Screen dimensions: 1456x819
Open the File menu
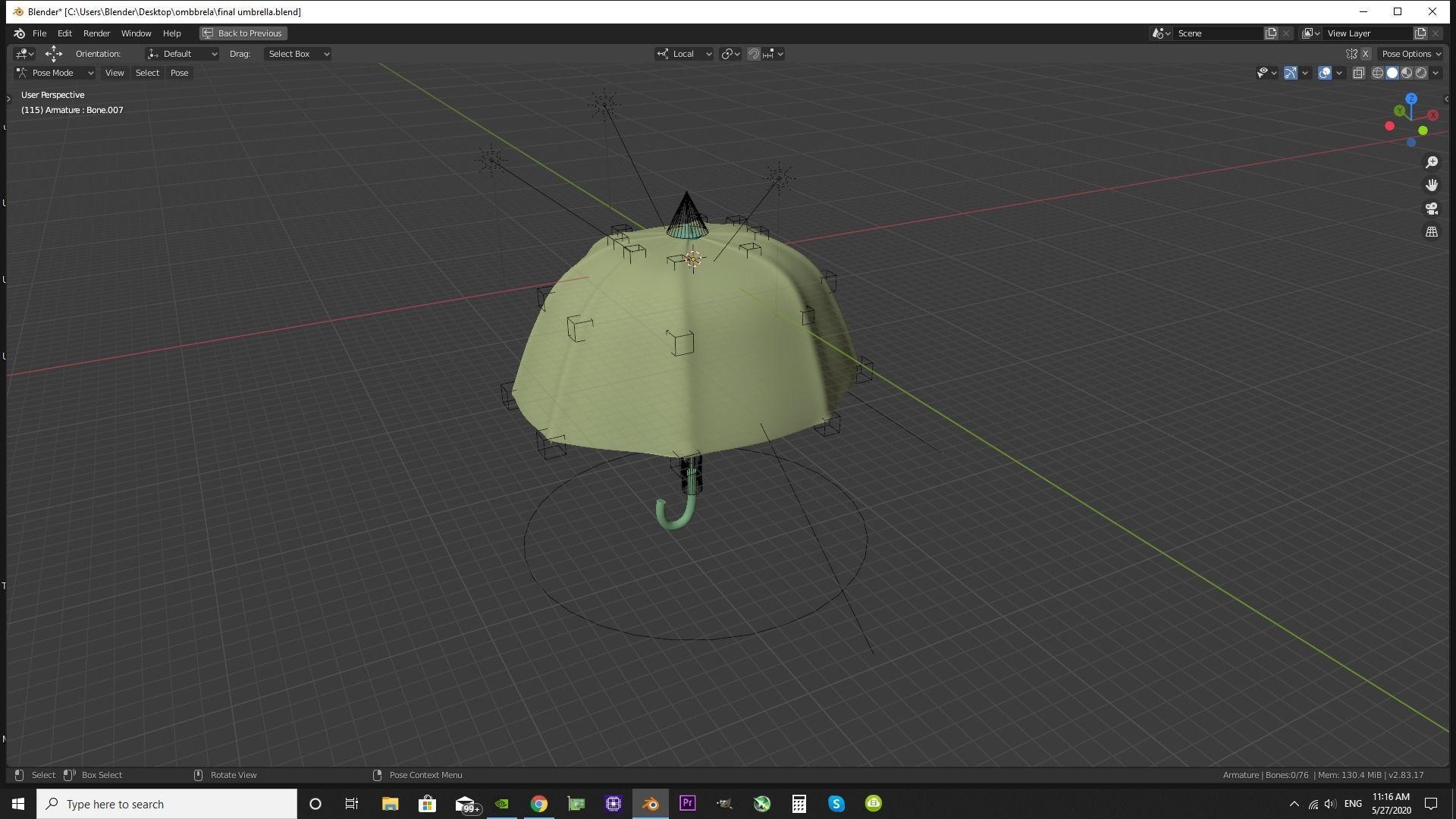(x=39, y=33)
